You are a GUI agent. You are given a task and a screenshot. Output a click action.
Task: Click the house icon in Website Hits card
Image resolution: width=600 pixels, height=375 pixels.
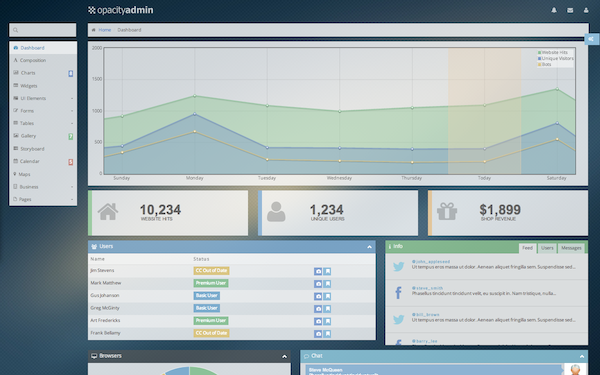[108, 211]
